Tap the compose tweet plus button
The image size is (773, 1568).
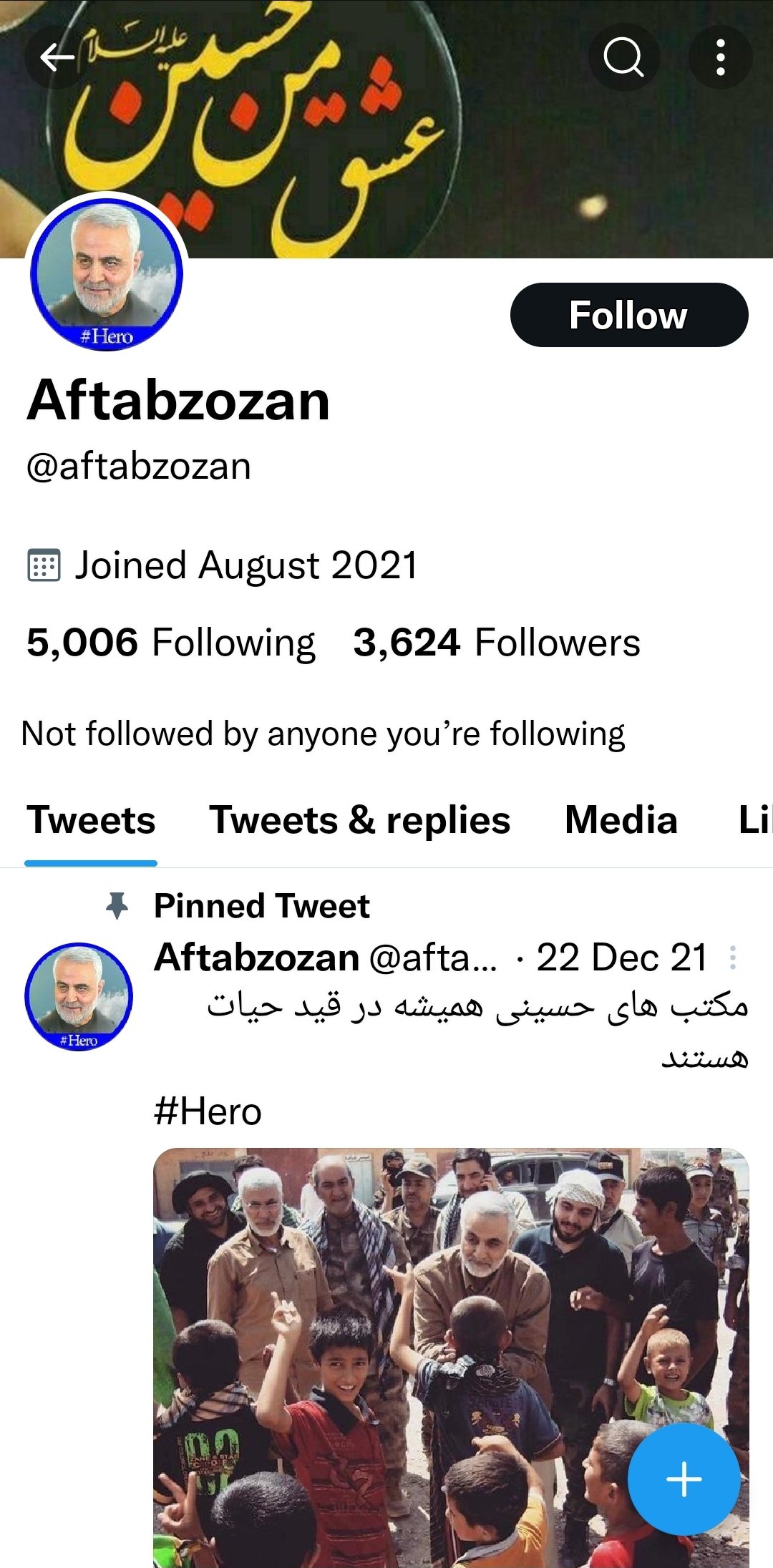tap(684, 1479)
